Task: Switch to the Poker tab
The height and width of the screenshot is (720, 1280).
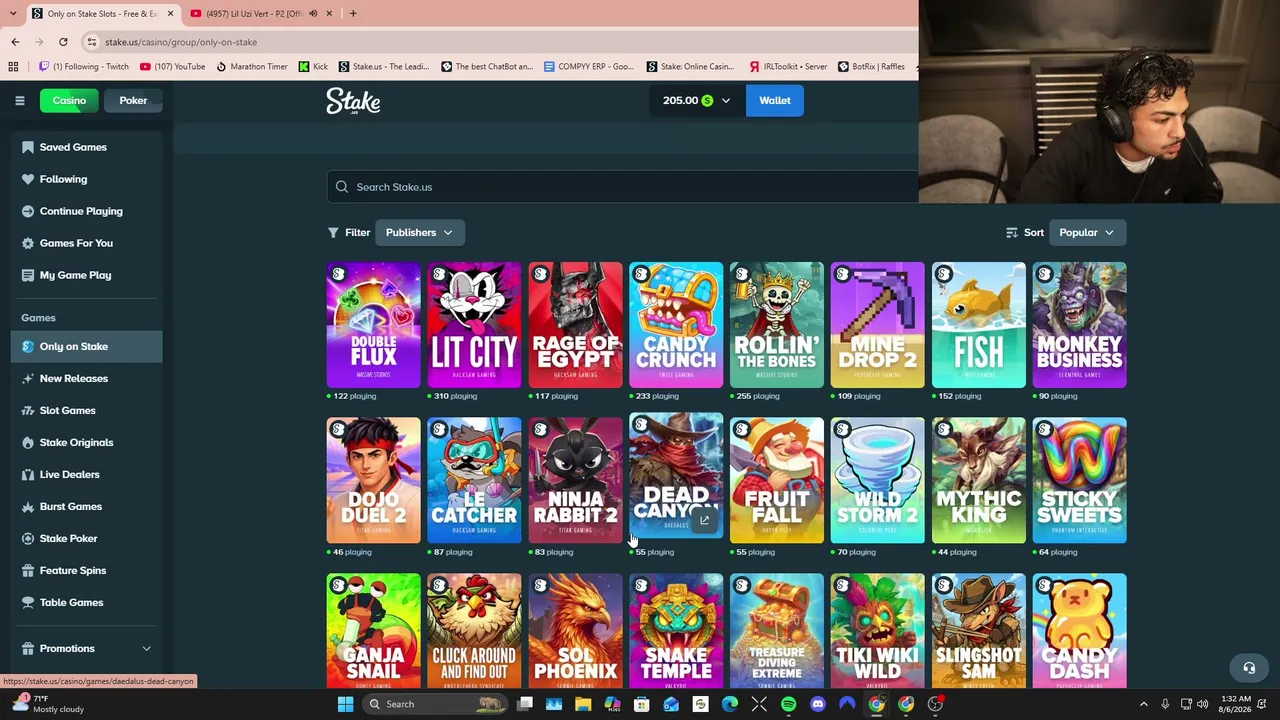Action: [133, 100]
